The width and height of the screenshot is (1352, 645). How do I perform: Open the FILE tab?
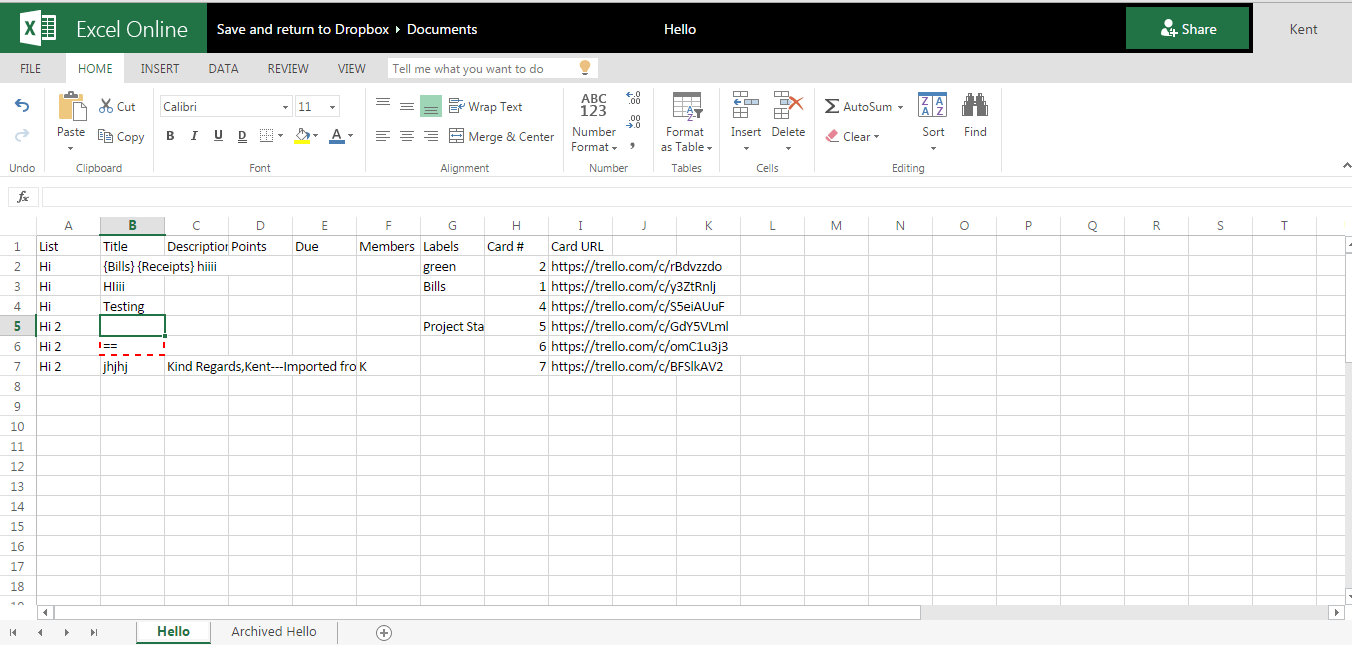[x=31, y=69]
